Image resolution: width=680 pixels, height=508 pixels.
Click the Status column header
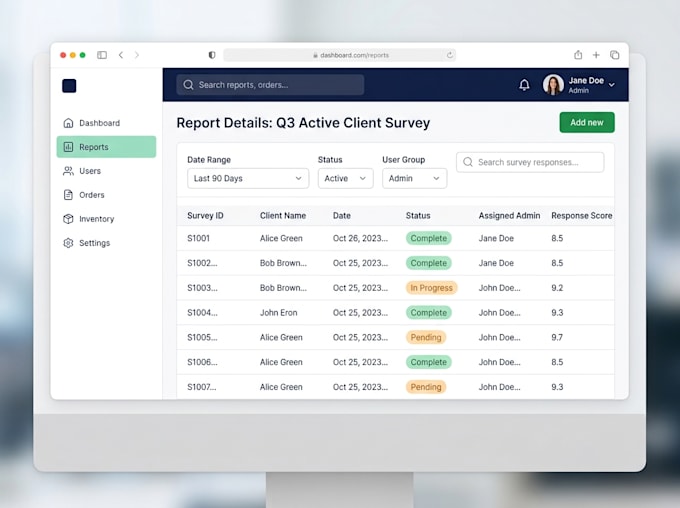[x=418, y=216]
